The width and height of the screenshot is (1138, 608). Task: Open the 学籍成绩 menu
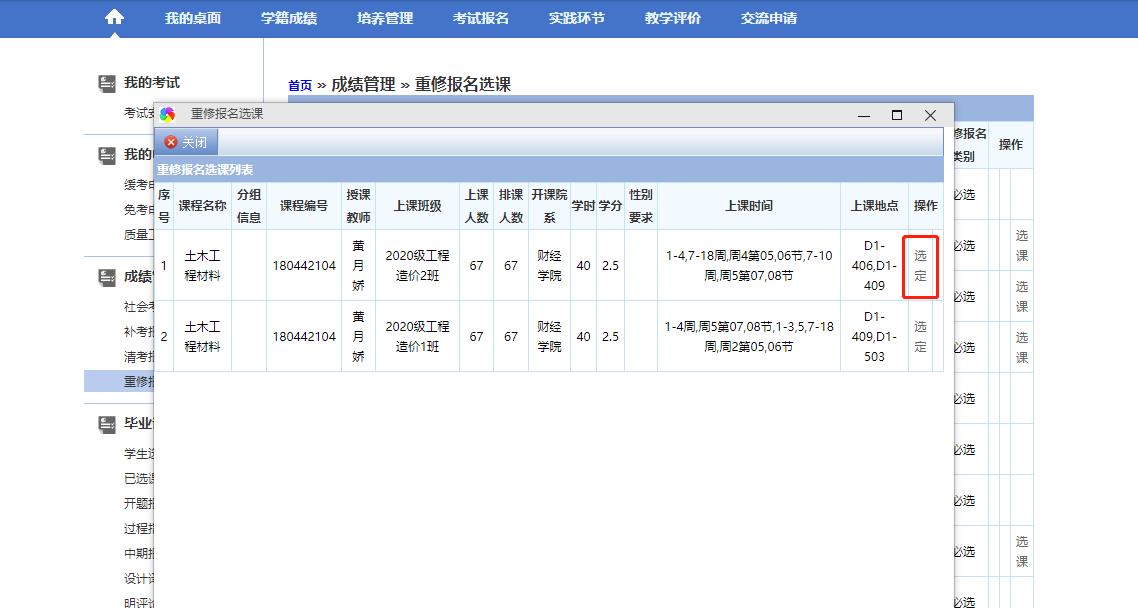[289, 18]
